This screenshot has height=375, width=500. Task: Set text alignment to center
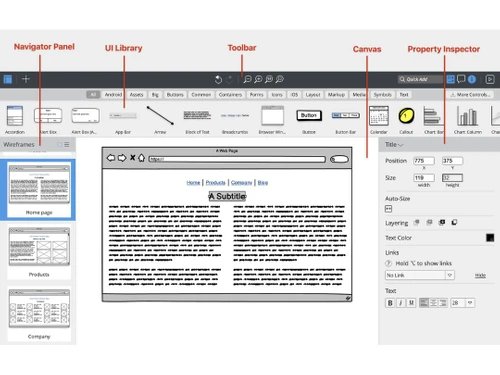point(433,303)
